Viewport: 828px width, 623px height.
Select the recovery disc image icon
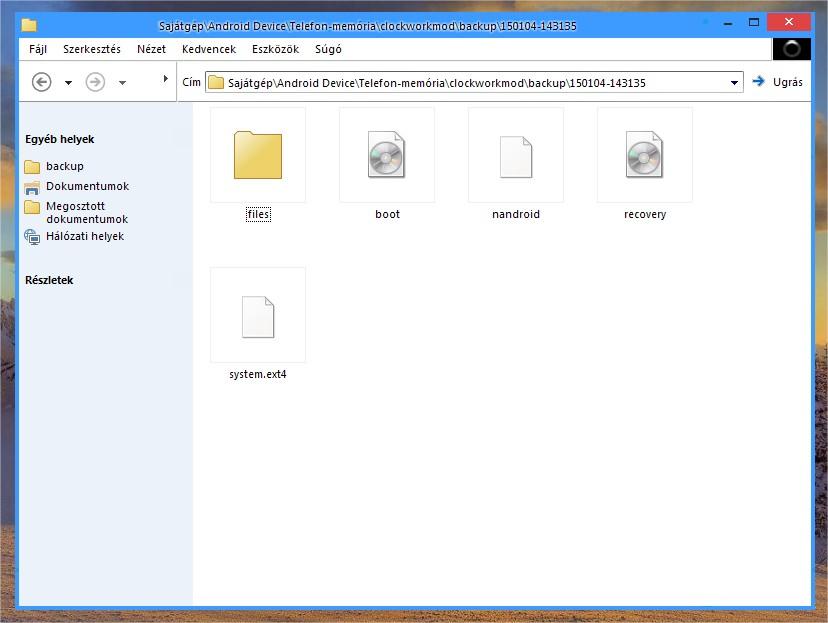(644, 155)
